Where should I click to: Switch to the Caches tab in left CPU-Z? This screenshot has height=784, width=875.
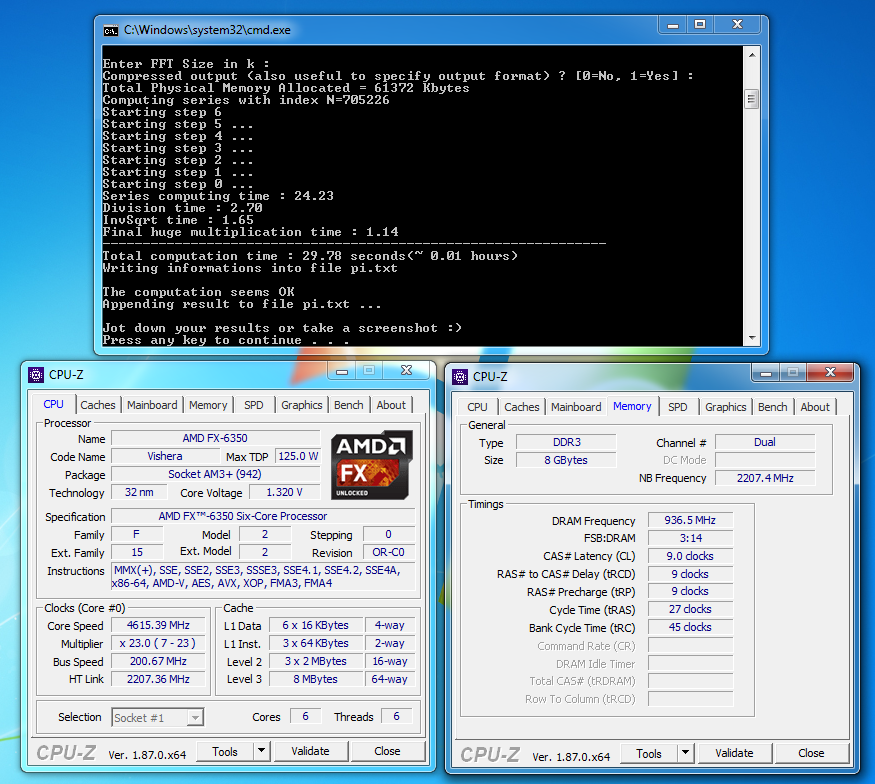coord(98,405)
